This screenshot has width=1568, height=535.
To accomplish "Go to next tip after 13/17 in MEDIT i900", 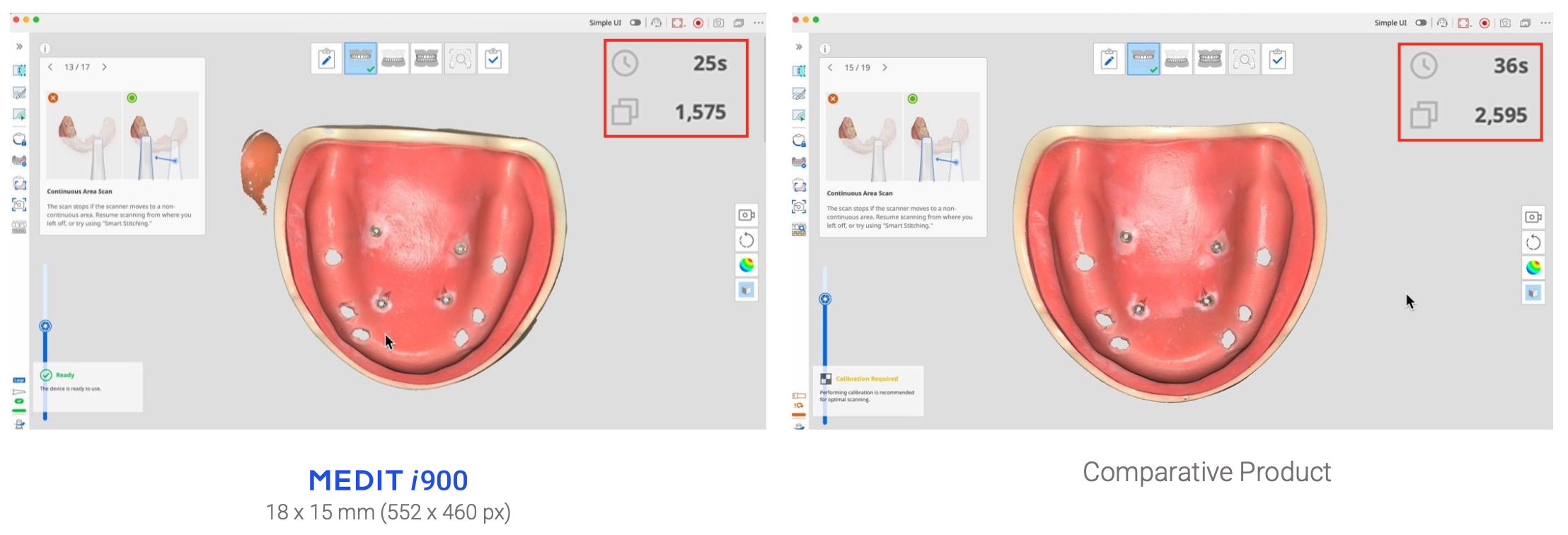I will tap(105, 67).
